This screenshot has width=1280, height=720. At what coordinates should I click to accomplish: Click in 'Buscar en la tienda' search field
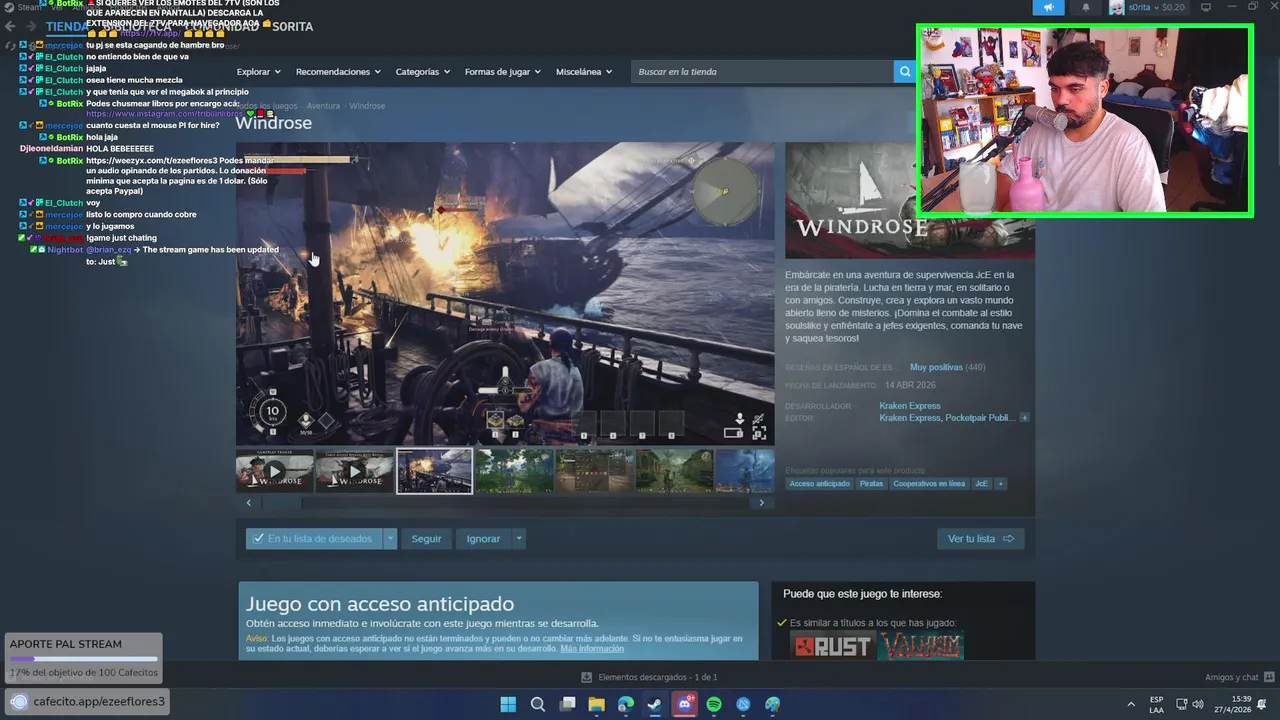coord(762,72)
